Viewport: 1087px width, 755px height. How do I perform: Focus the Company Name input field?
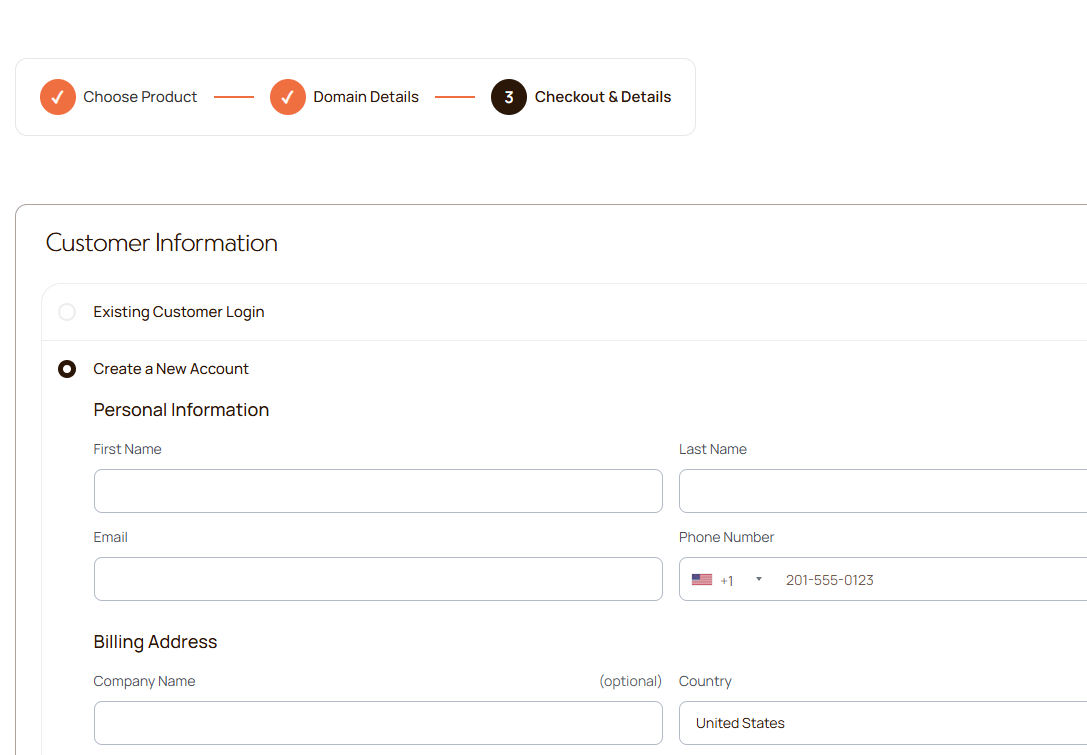coord(379,723)
